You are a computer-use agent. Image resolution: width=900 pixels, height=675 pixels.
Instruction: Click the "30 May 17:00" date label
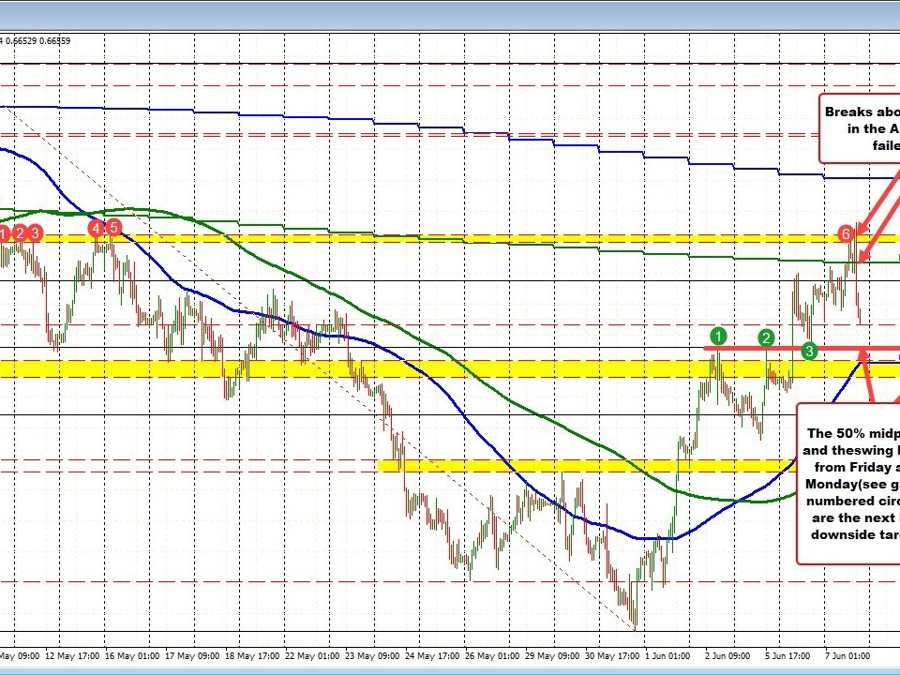coord(612,655)
